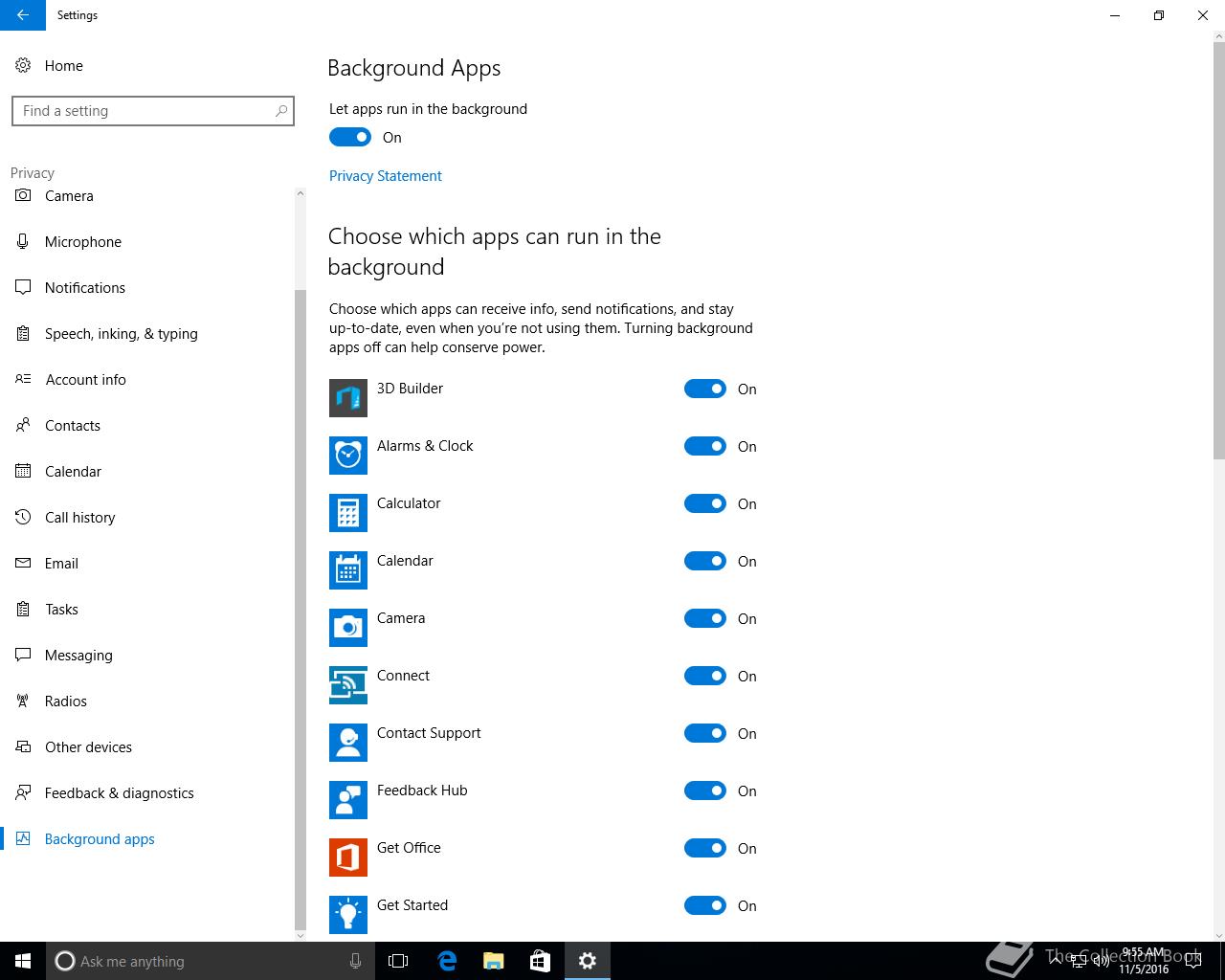Image resolution: width=1225 pixels, height=980 pixels.
Task: Click the Camera app icon in the app list
Action: (348, 628)
